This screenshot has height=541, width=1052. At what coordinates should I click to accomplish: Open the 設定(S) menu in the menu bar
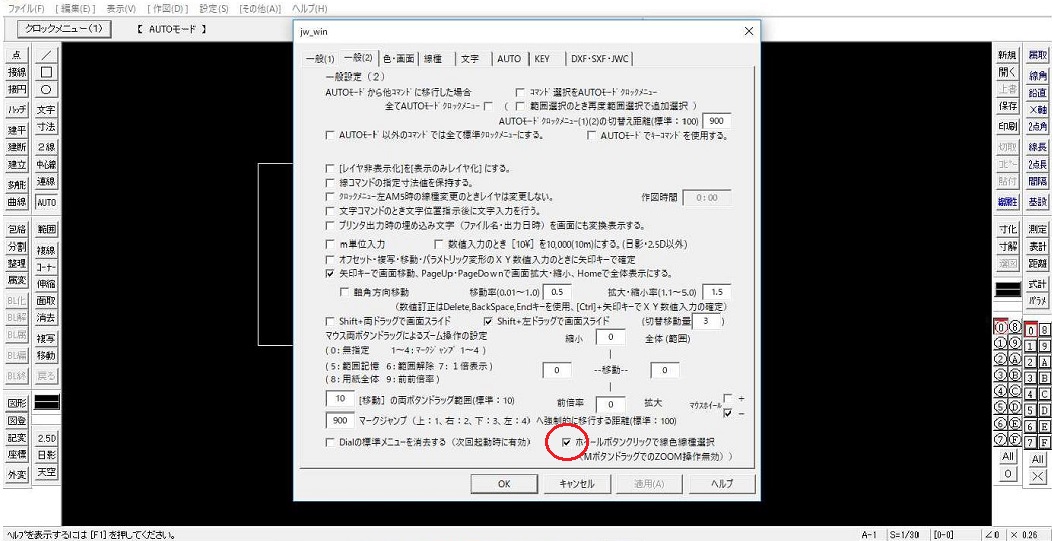pyautogui.click(x=213, y=8)
